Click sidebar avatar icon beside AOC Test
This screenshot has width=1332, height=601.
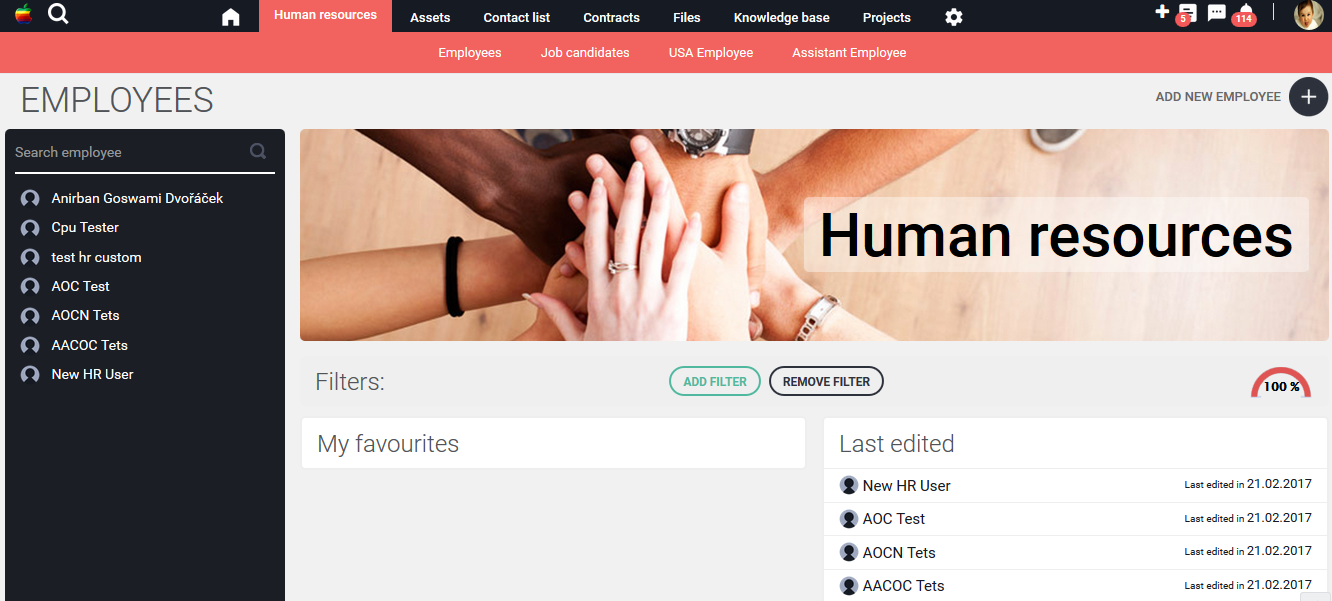tap(30, 287)
